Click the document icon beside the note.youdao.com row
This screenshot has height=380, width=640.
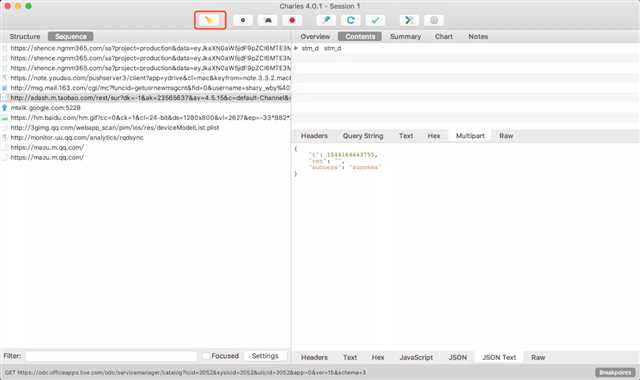point(4,78)
